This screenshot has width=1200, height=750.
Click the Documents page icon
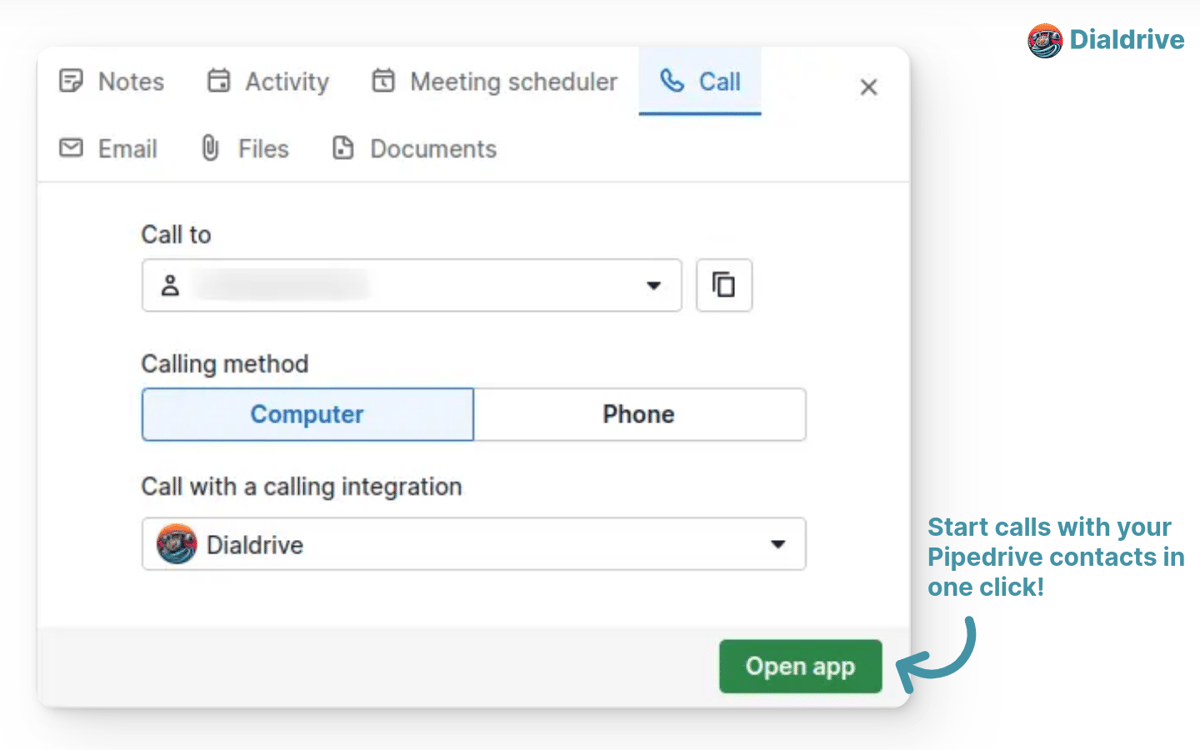click(x=343, y=147)
